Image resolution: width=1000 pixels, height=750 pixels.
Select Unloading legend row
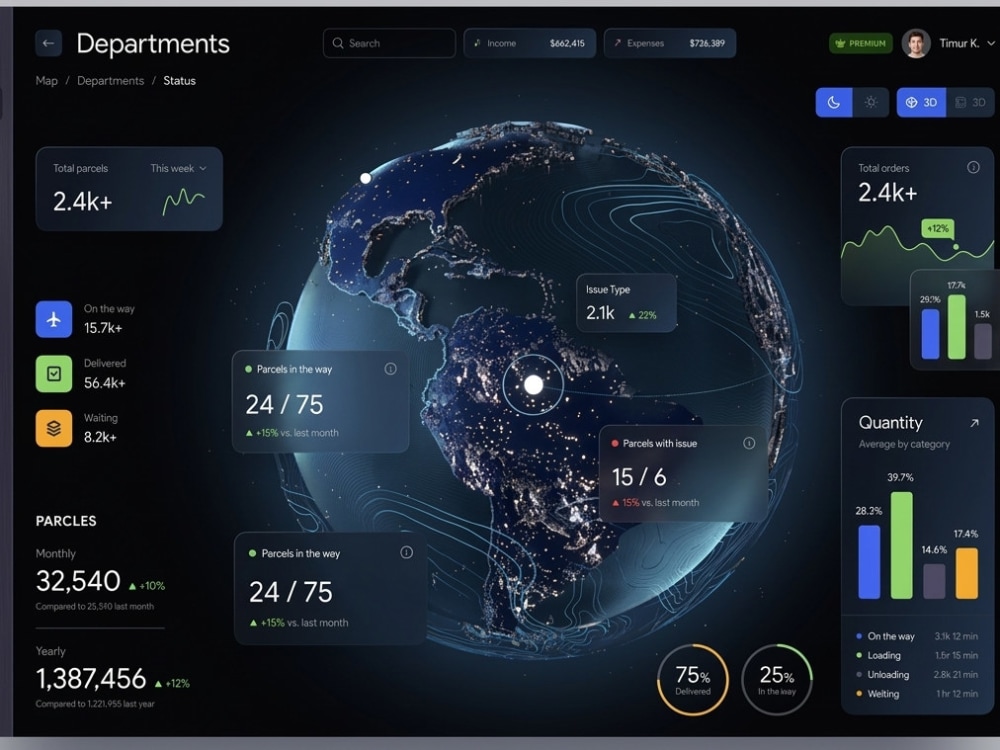(916, 674)
